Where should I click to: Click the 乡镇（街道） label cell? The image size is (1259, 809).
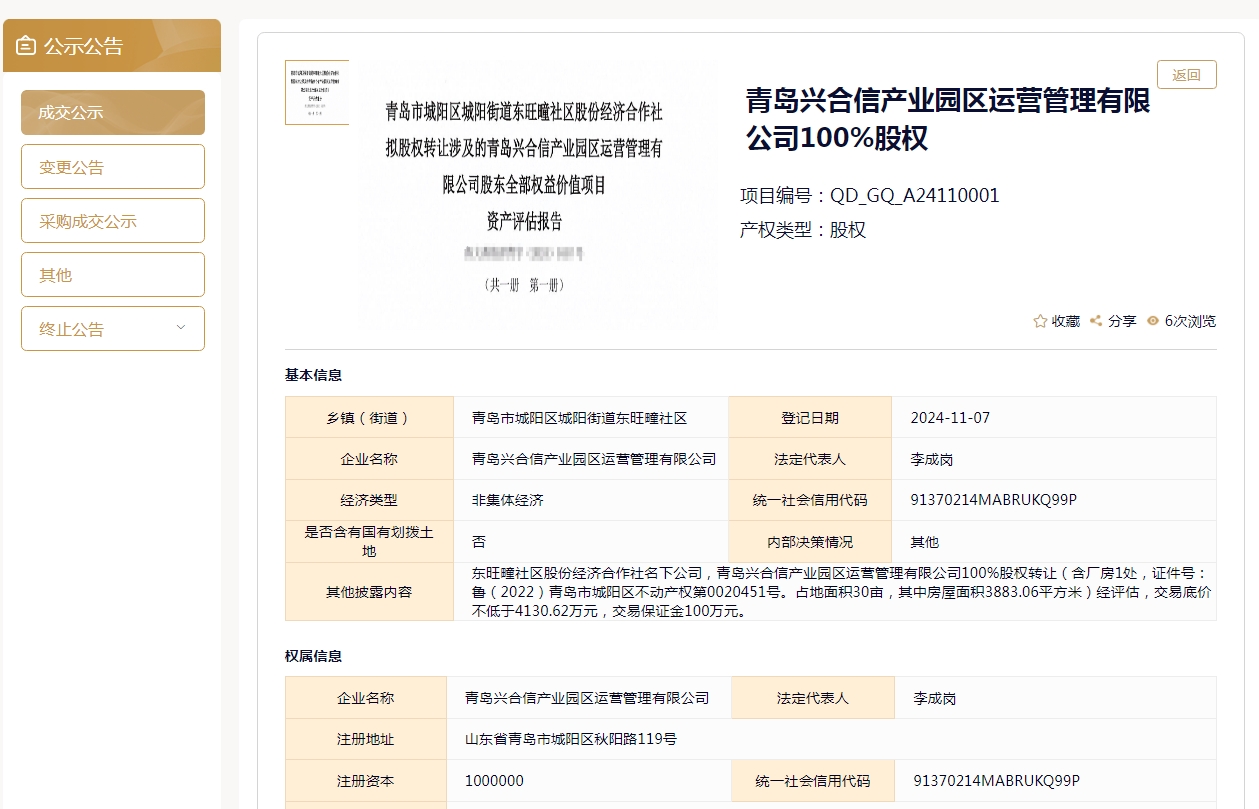[x=369, y=418]
